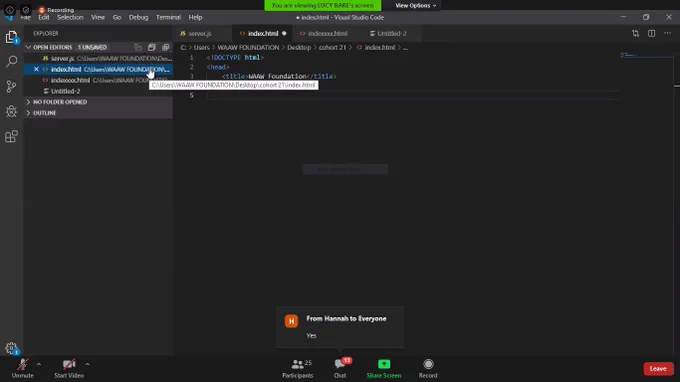Click the WAAW Foundation title text on line 3
The image size is (680, 382).
(278, 76)
